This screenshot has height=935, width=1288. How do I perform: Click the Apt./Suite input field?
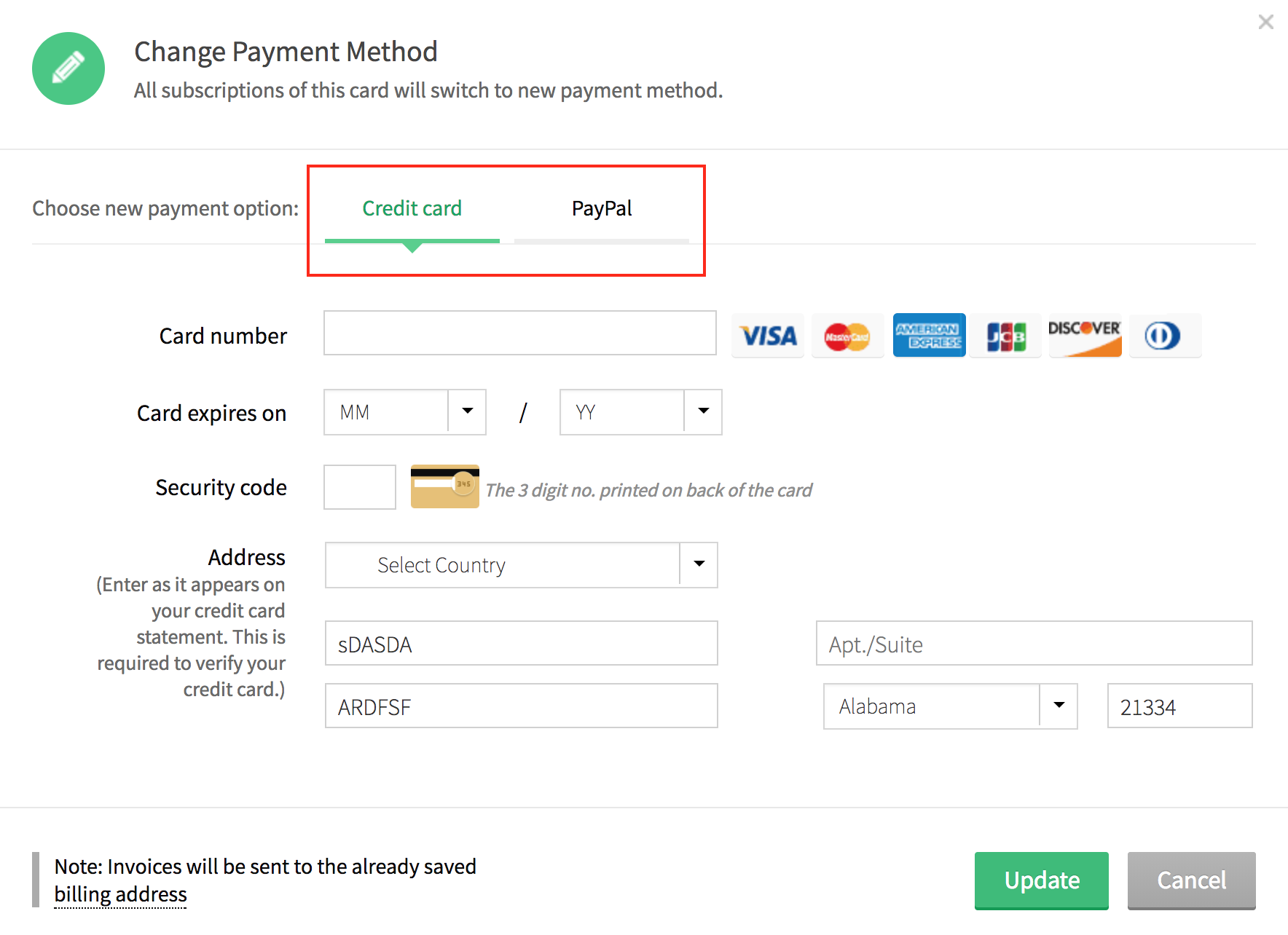1033,644
